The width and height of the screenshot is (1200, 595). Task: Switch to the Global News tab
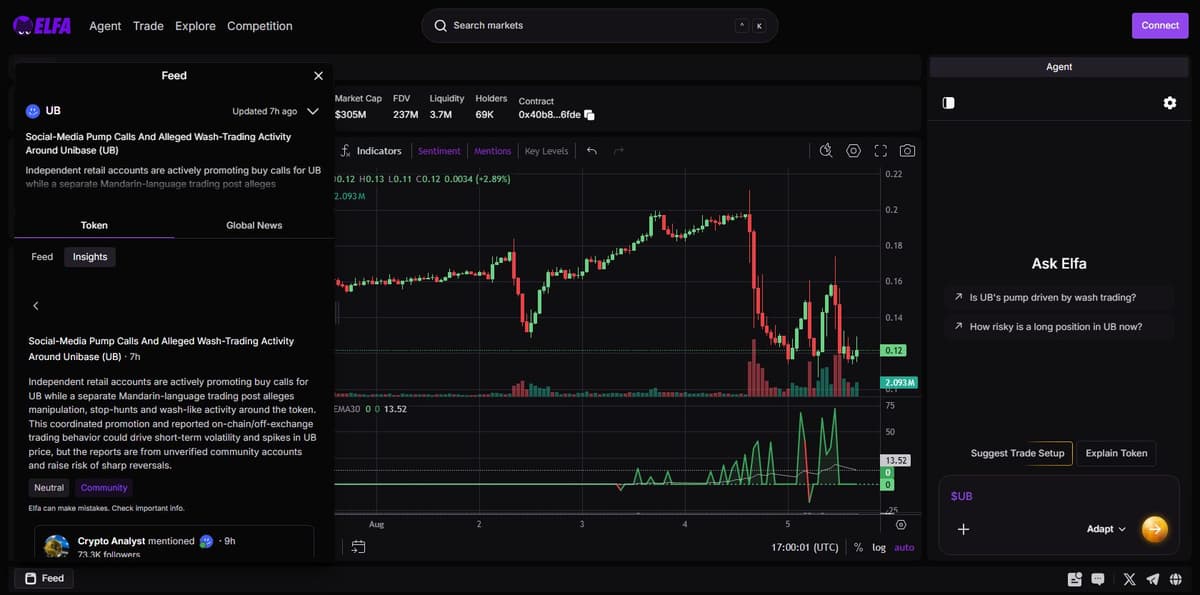254,225
